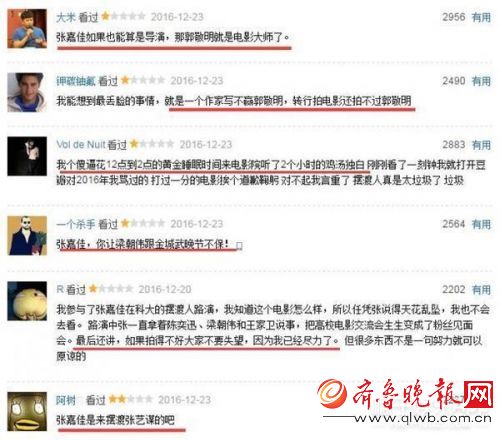This screenshot has height=441, width=500.
Task: Click Vol de Nuit's dark avatar image
Action: click(27, 156)
